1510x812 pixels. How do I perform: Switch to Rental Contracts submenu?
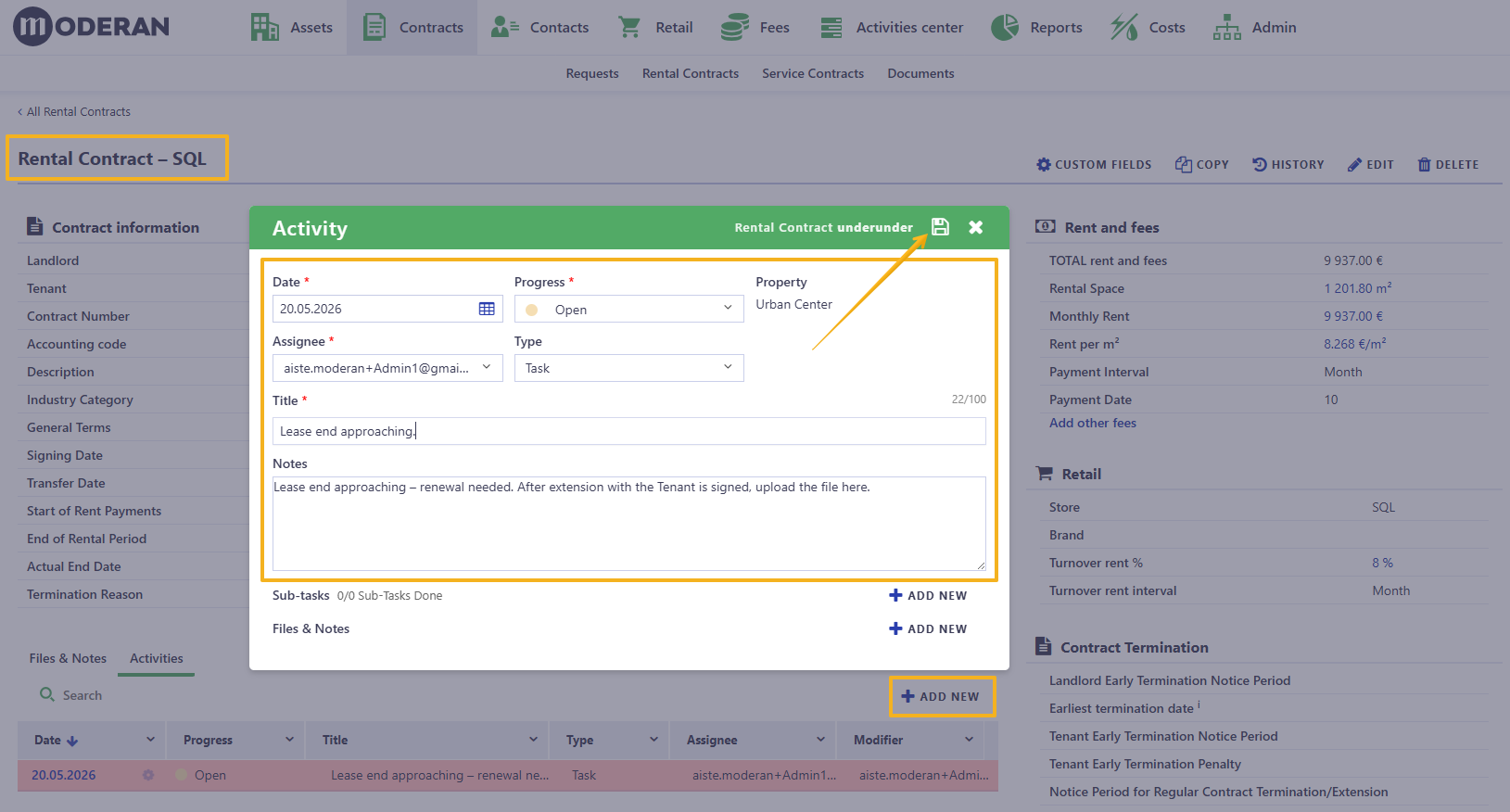point(691,73)
